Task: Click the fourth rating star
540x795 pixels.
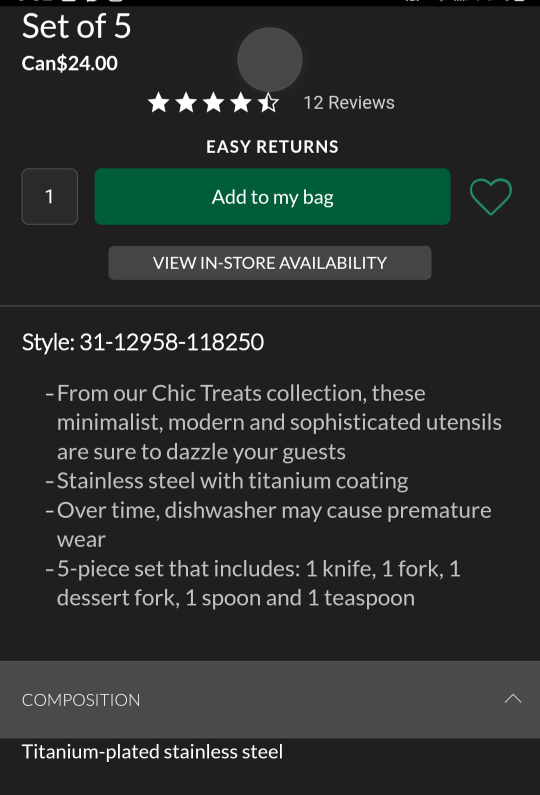Action: click(241, 102)
